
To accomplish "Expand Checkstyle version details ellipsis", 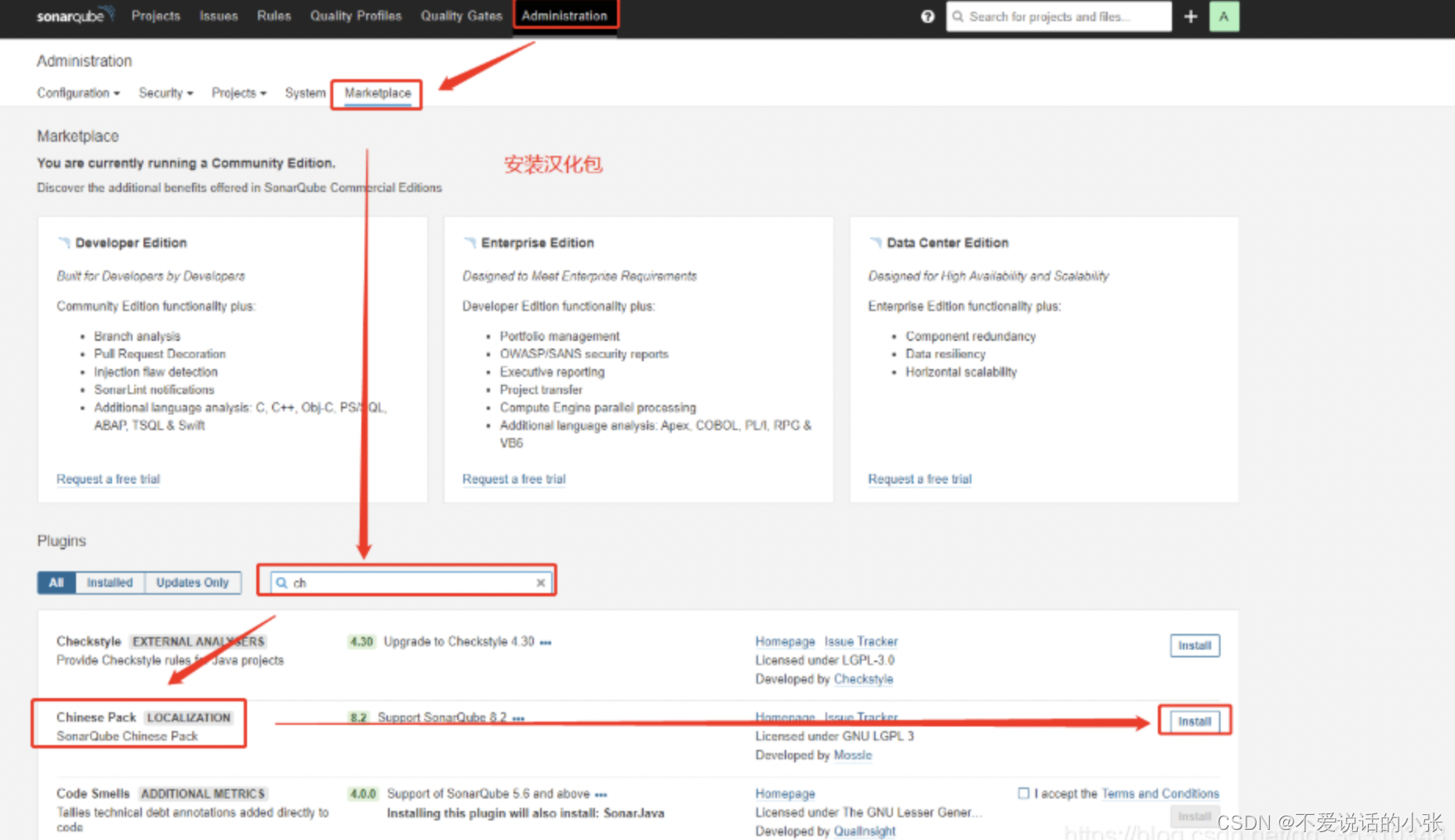I will (x=546, y=643).
